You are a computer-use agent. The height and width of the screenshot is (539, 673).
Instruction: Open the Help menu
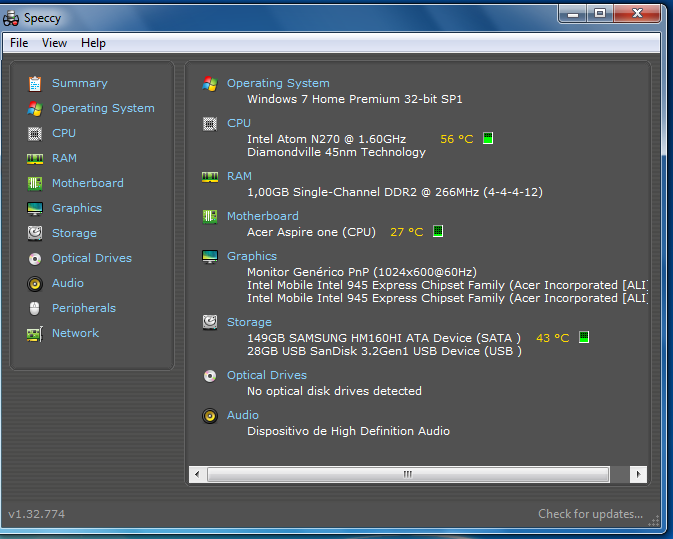[x=93, y=43]
